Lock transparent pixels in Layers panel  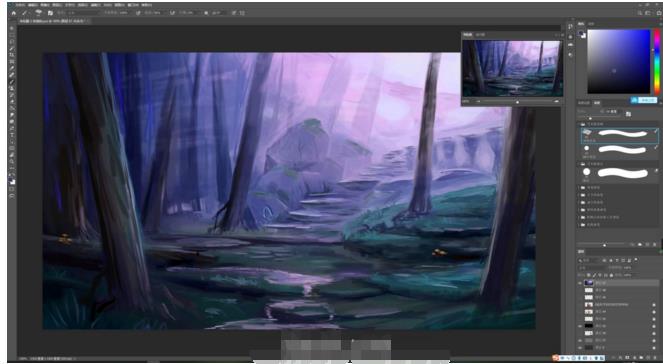589,275
